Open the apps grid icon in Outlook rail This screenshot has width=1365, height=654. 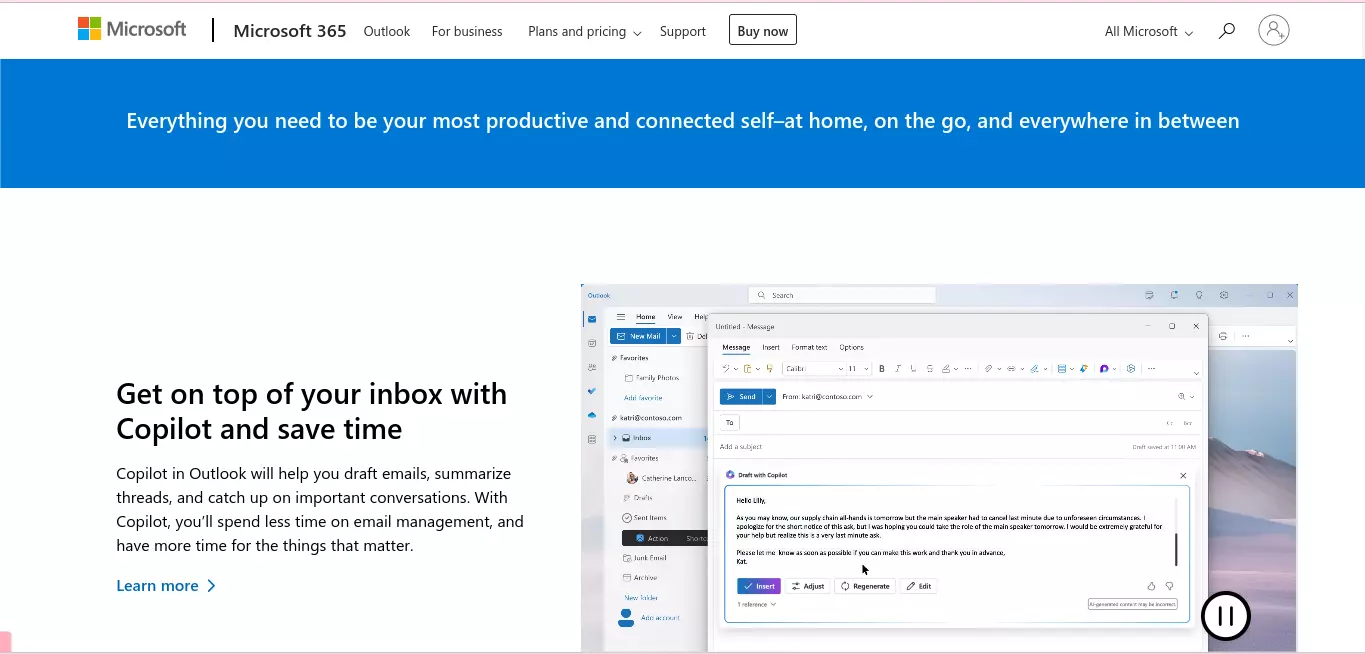pos(592,439)
